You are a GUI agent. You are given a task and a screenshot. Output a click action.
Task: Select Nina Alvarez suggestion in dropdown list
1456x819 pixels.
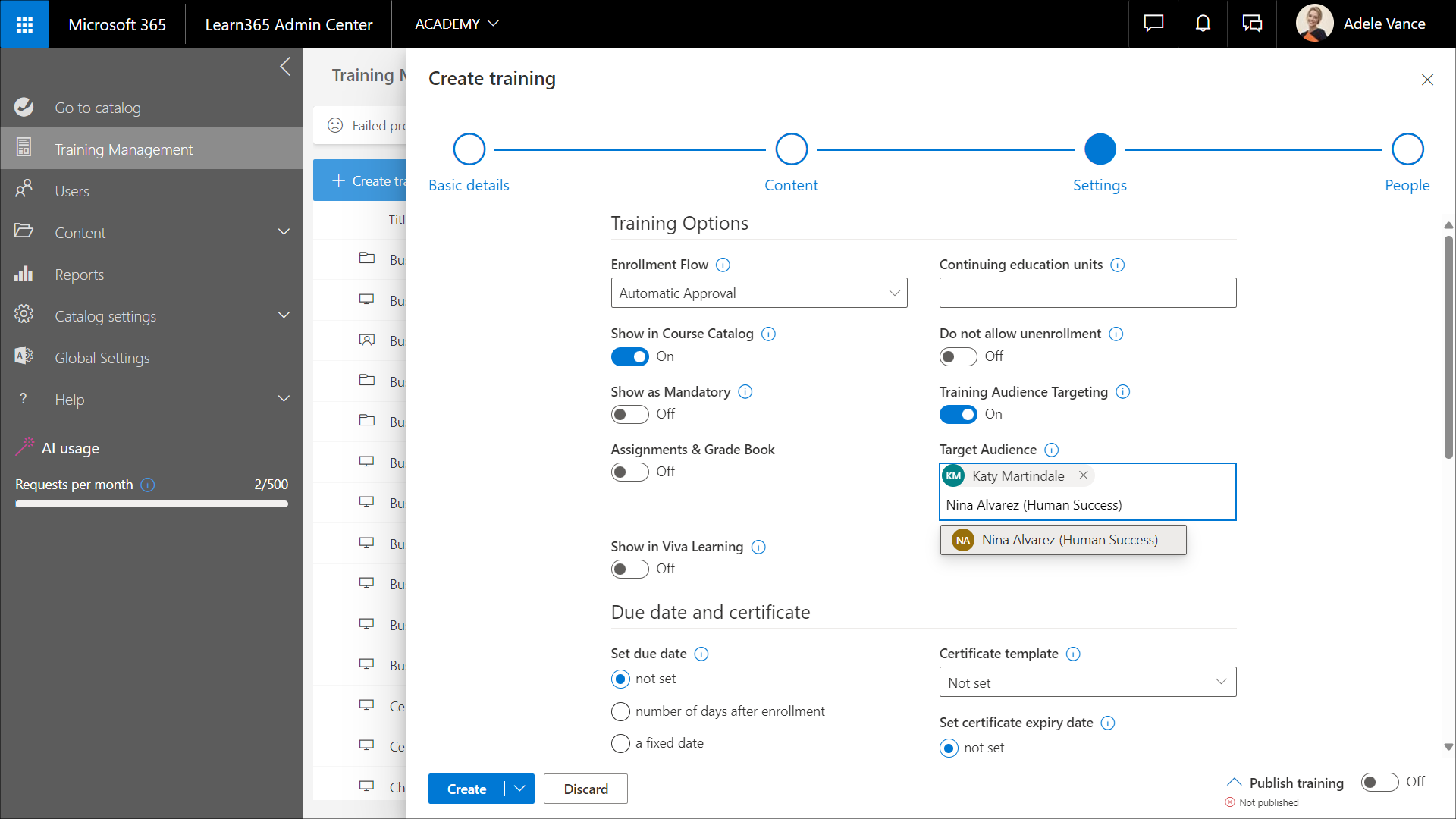coord(1062,540)
